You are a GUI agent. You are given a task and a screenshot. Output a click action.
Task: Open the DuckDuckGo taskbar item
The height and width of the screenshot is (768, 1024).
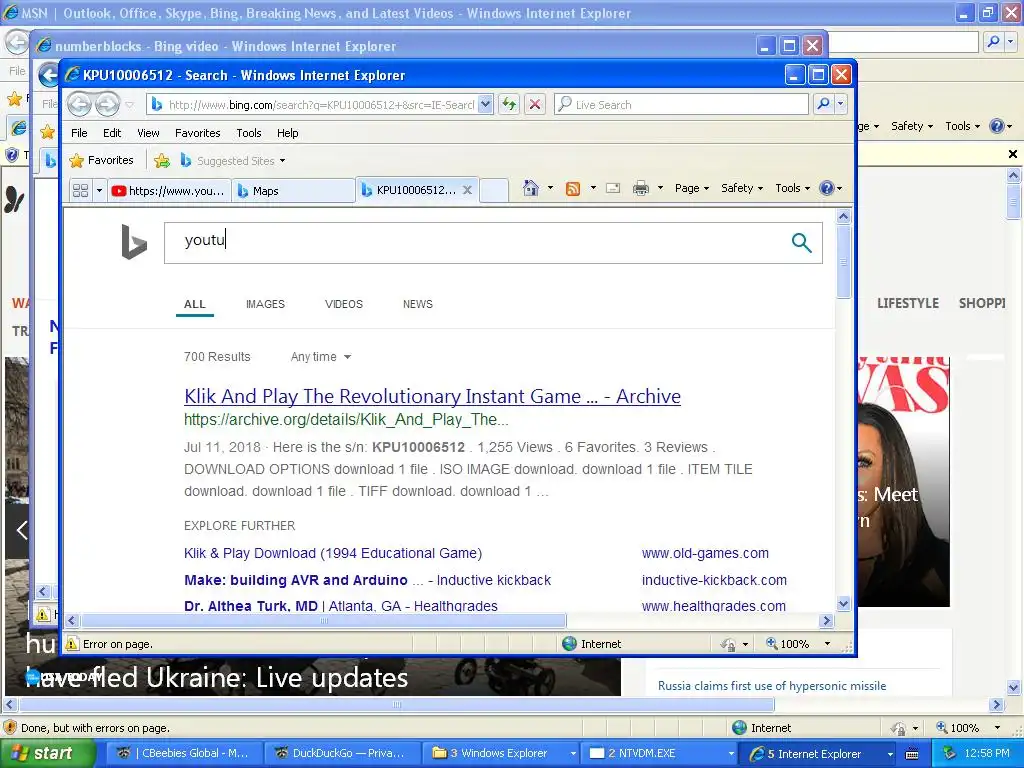click(x=342, y=753)
